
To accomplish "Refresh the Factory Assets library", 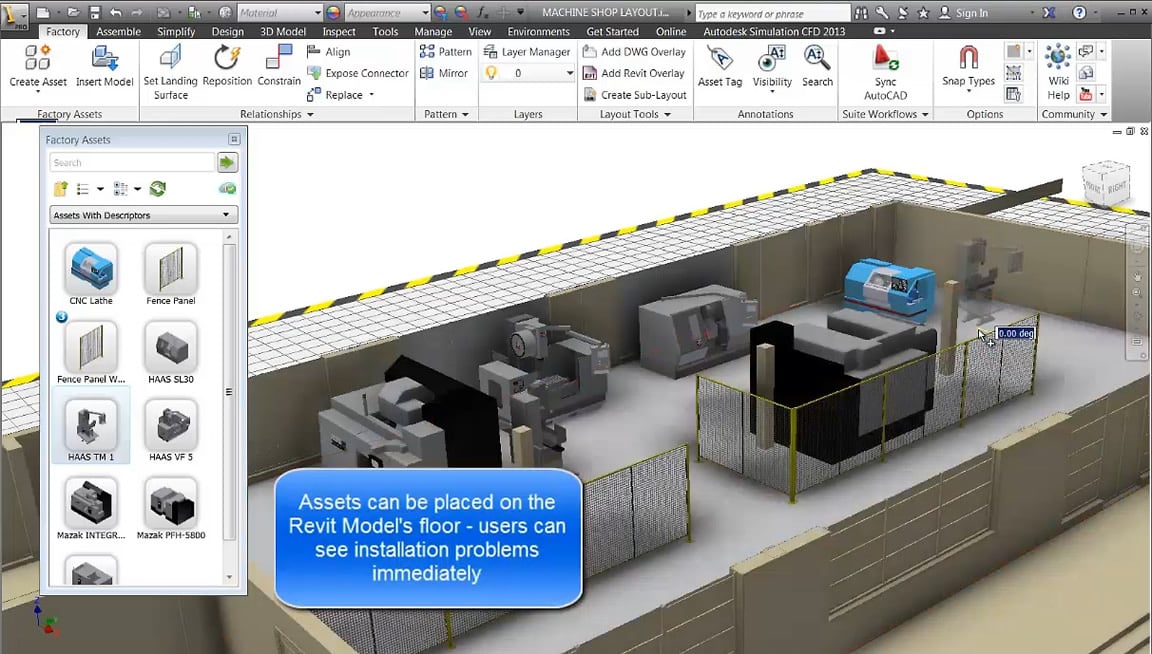I will coord(160,188).
